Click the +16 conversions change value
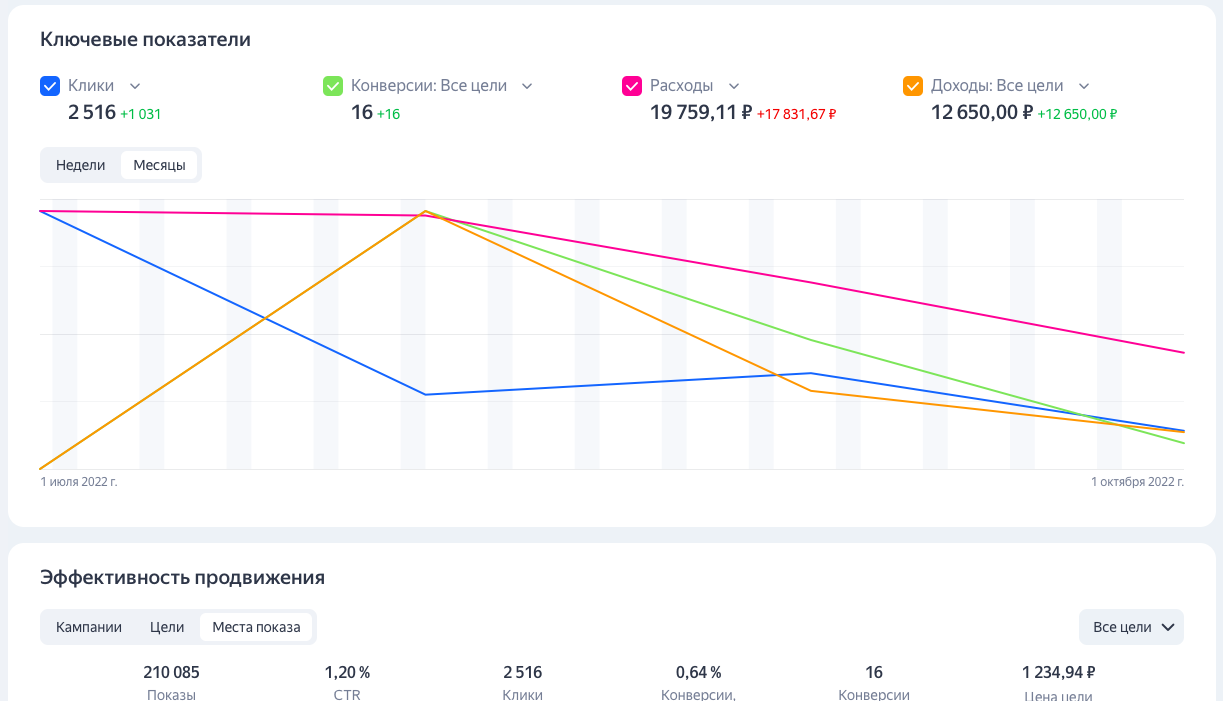The height and width of the screenshot is (701, 1223). pyautogui.click(x=388, y=114)
